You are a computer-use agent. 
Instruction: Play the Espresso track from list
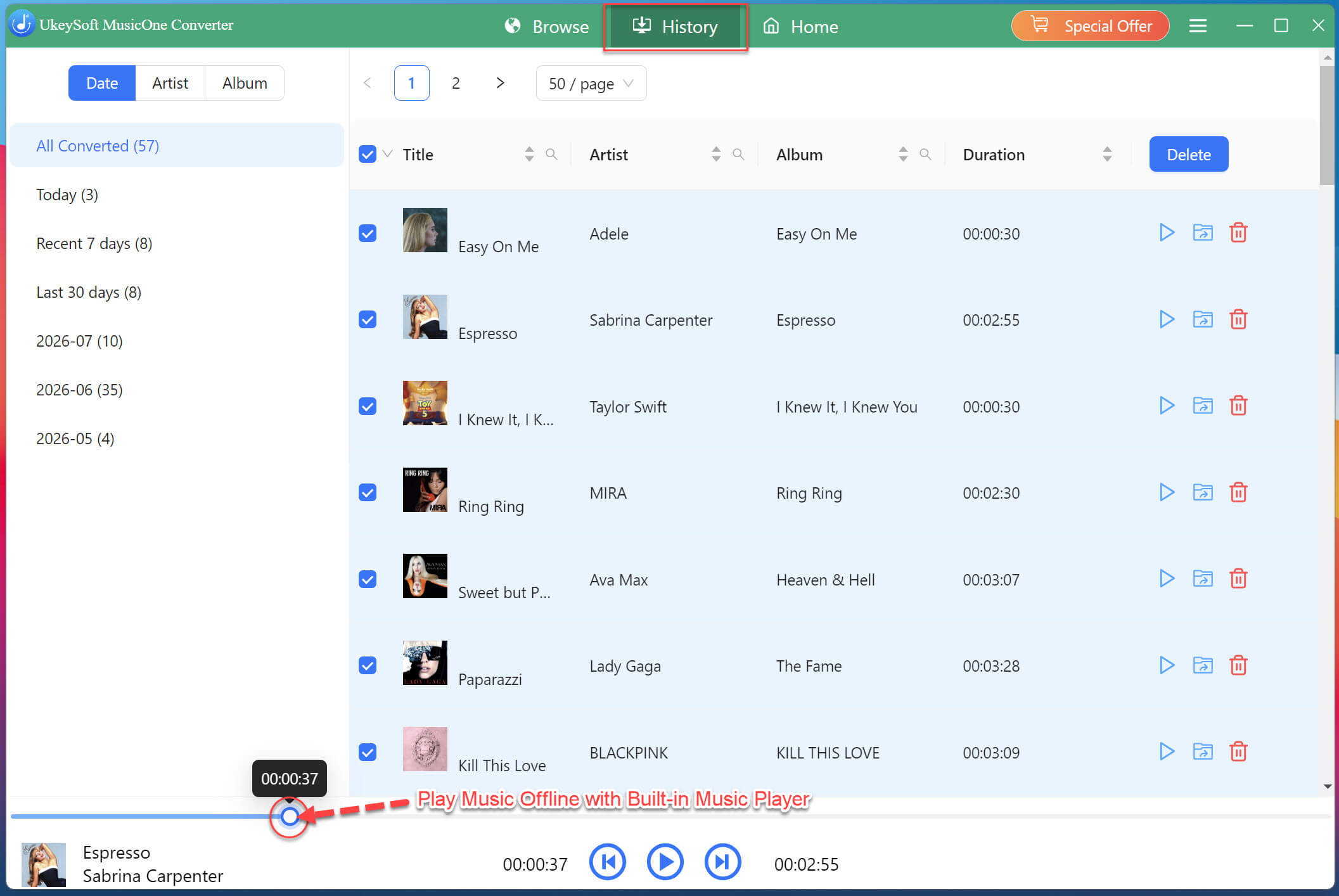[x=1167, y=319]
